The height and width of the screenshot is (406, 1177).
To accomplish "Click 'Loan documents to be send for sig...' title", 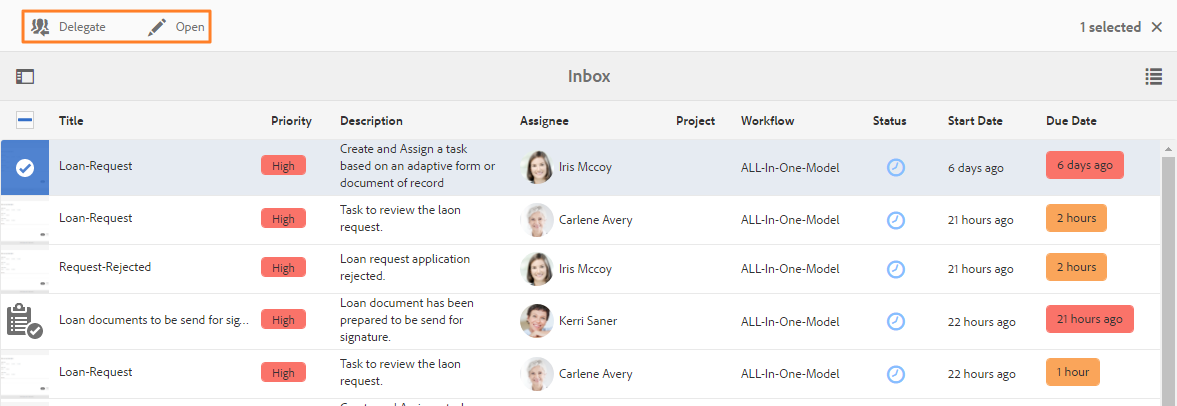I will click(x=154, y=321).
